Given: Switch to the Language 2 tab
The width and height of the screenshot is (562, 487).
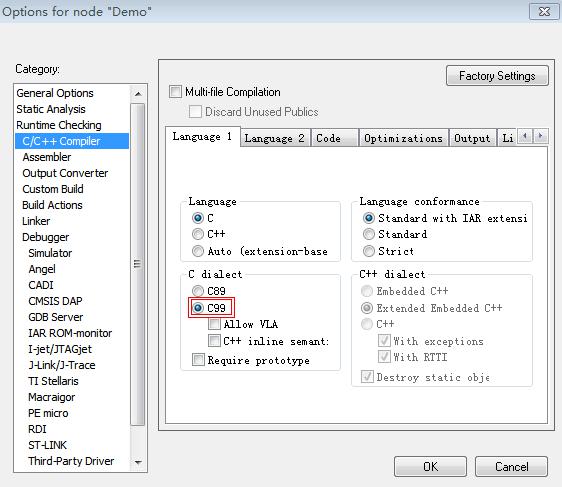Looking at the screenshot, I should point(275,138).
